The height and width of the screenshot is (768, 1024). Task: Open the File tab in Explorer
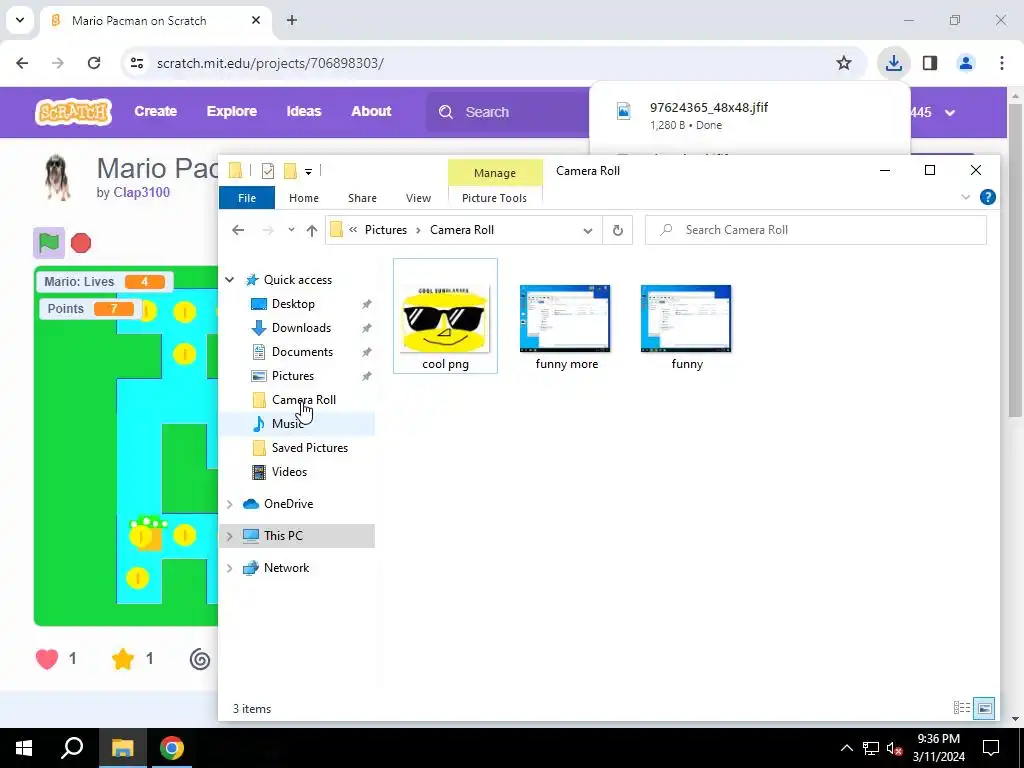[247, 198]
